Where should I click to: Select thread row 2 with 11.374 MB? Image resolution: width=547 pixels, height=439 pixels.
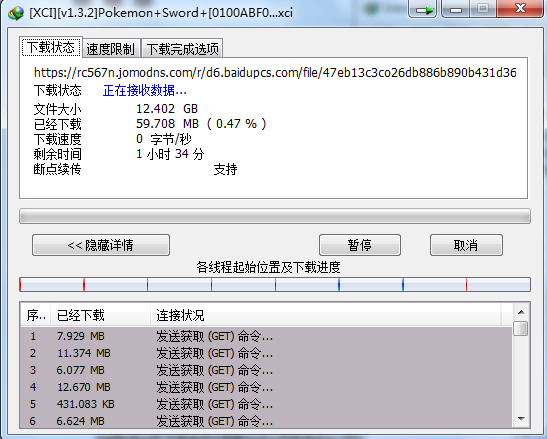pyautogui.click(x=267, y=353)
